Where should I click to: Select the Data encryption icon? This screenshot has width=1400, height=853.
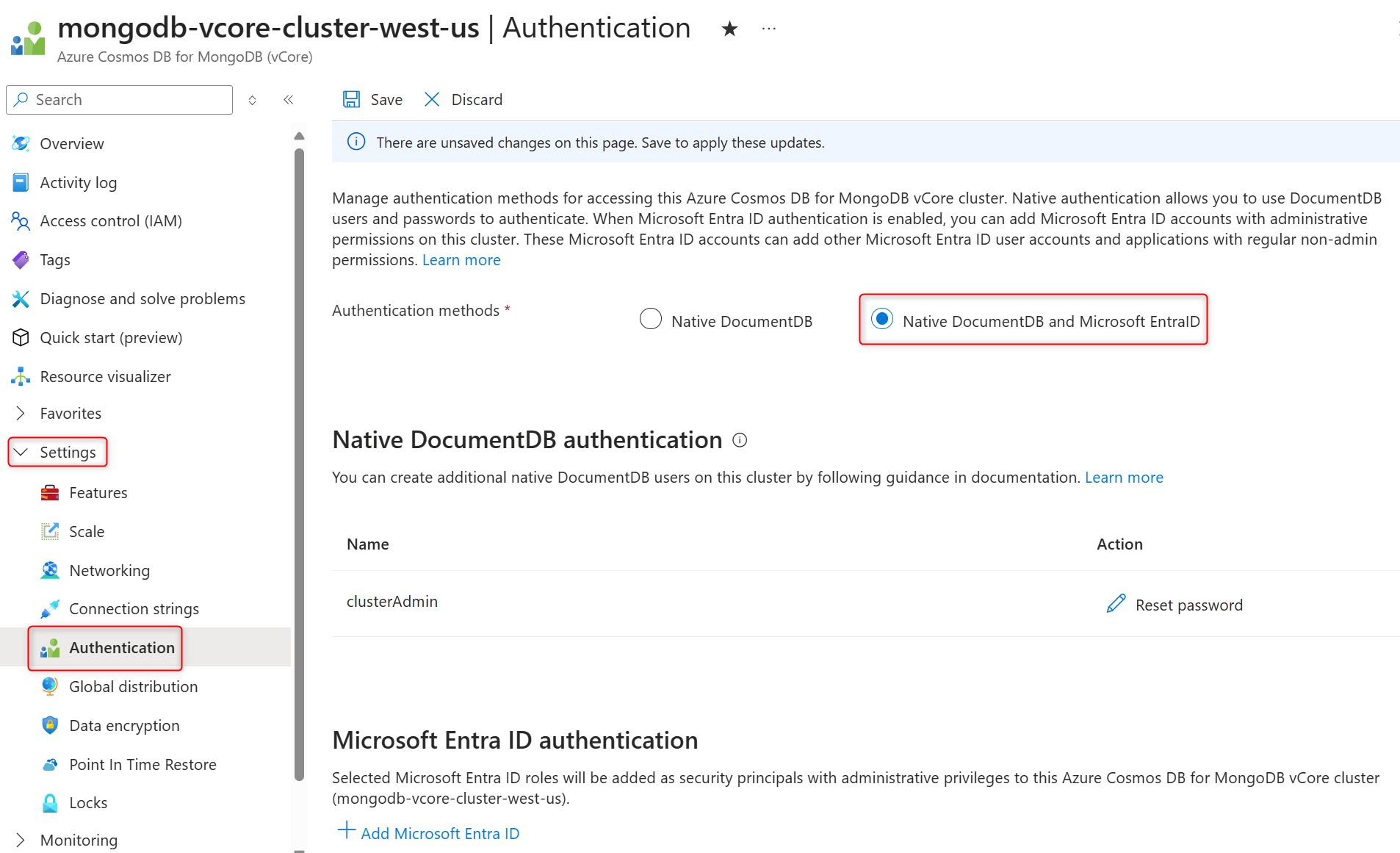tap(49, 725)
